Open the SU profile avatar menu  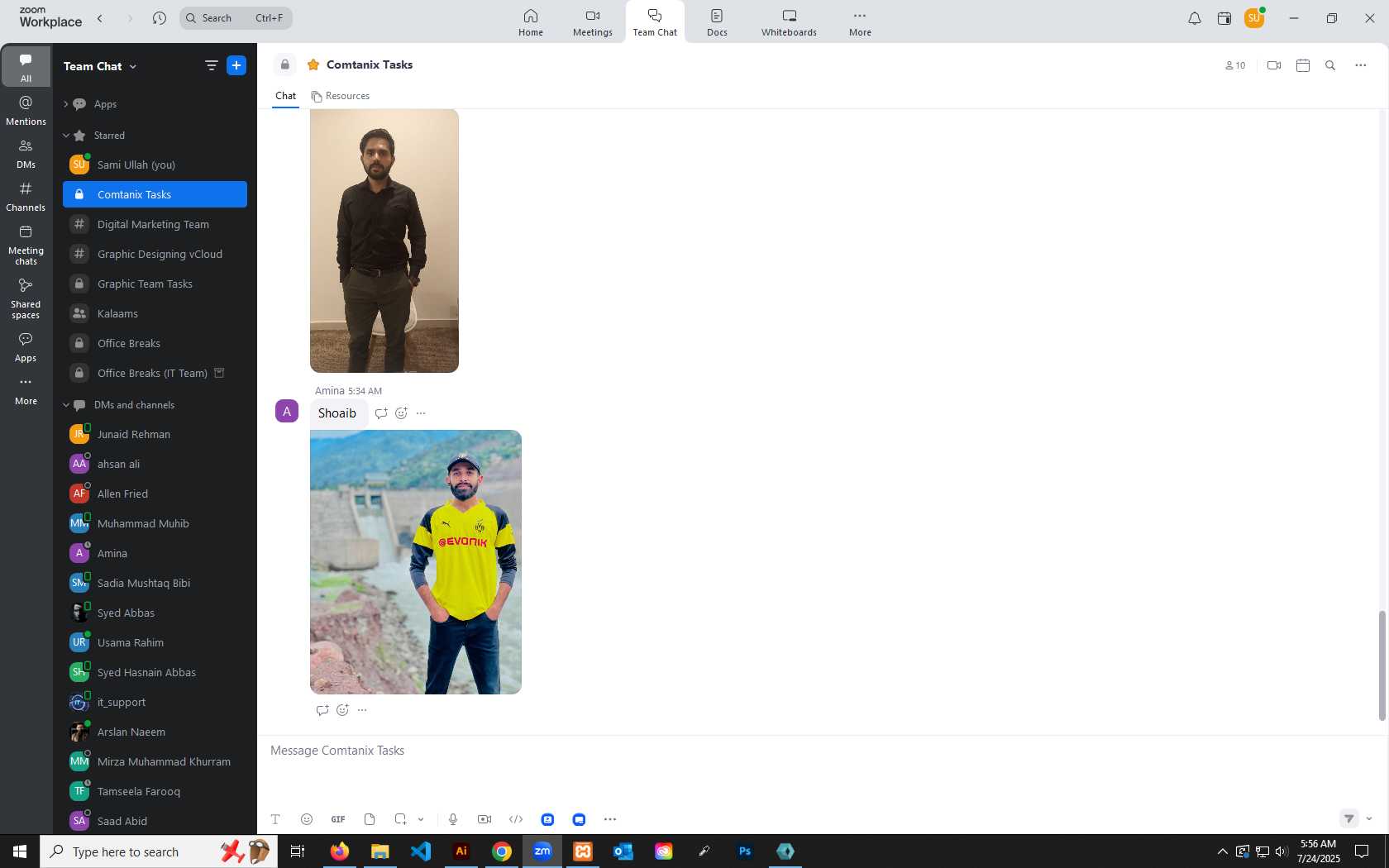[x=1254, y=18]
